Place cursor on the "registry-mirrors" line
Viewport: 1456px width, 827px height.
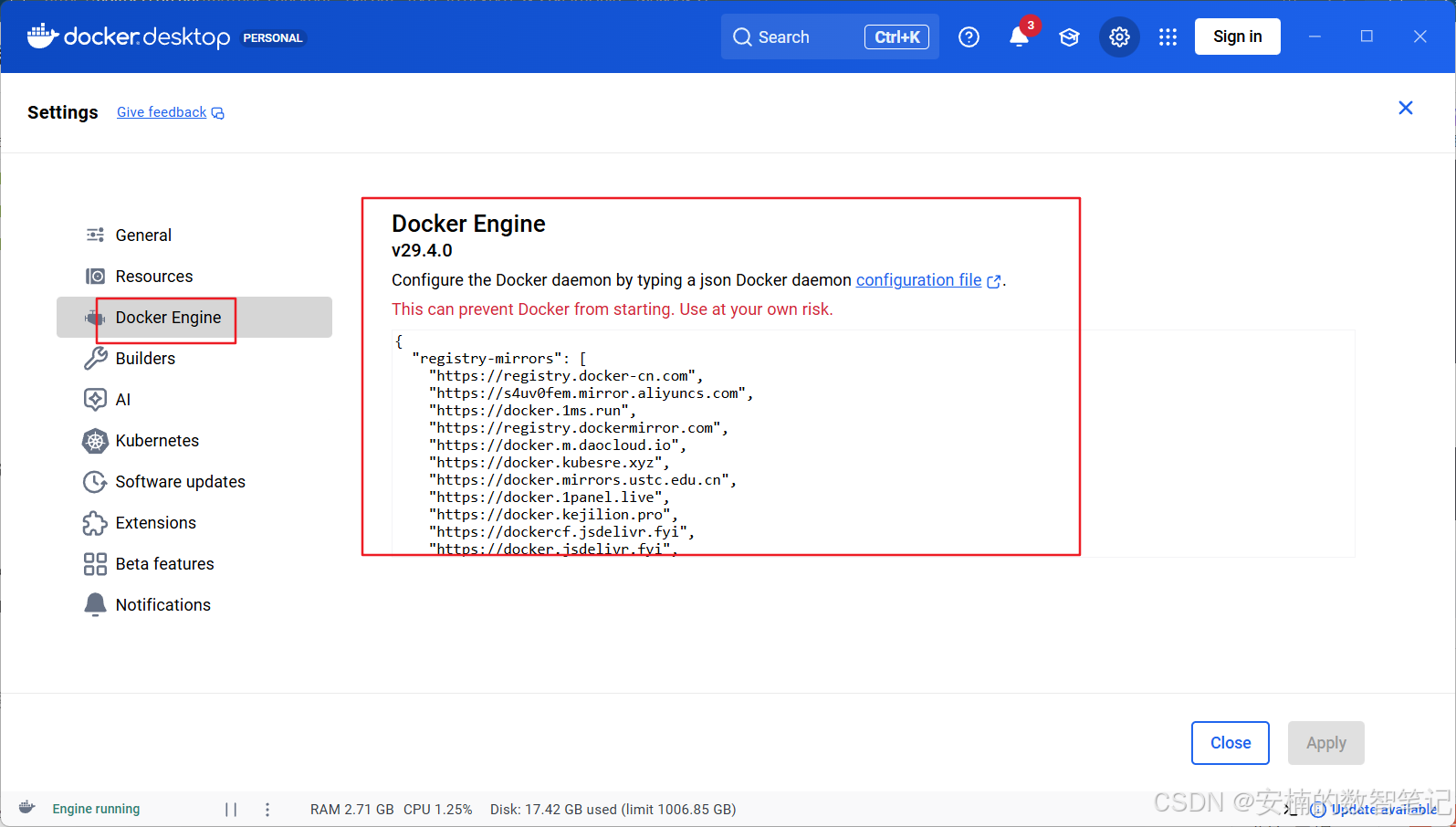coord(499,359)
